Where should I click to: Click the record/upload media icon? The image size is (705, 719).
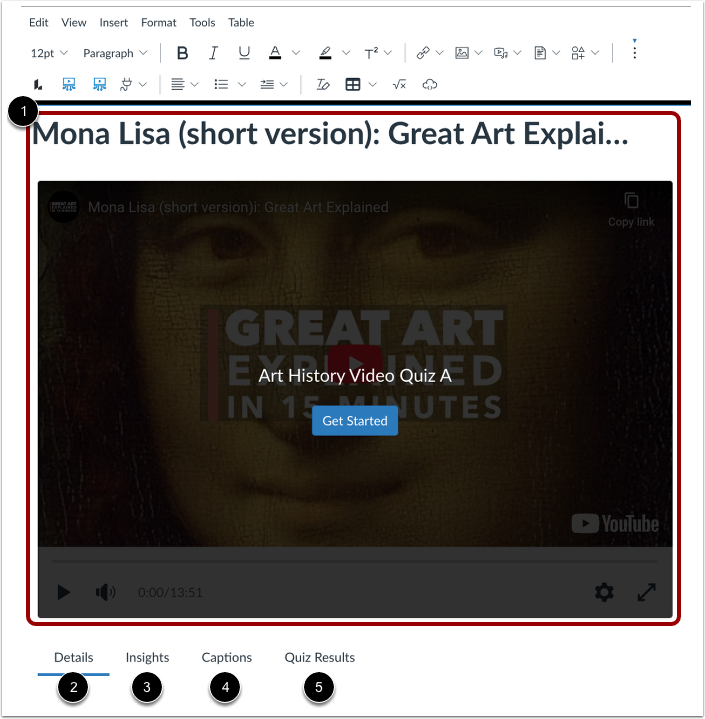tap(500, 53)
